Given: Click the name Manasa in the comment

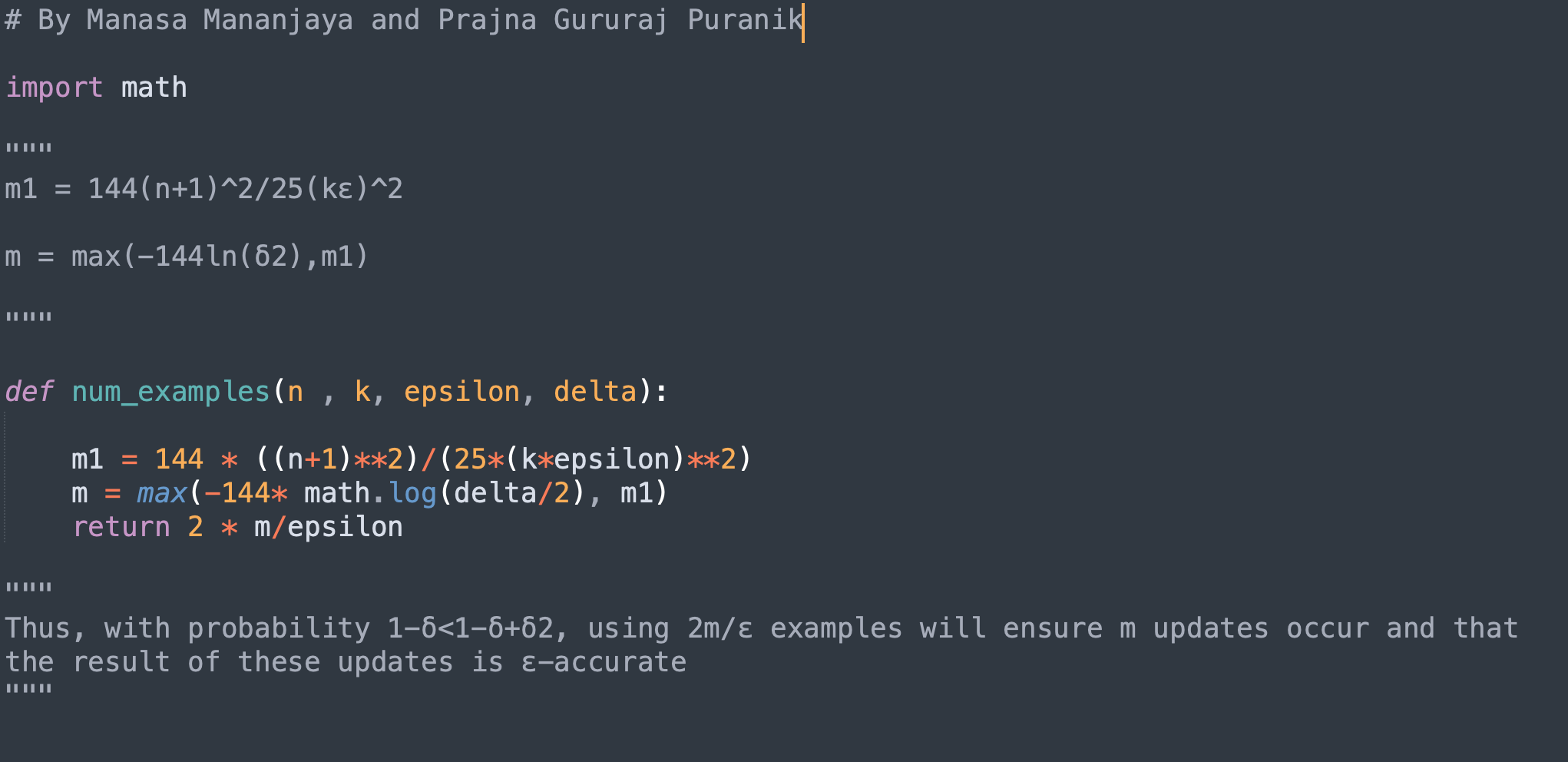Looking at the screenshot, I should [x=137, y=20].
